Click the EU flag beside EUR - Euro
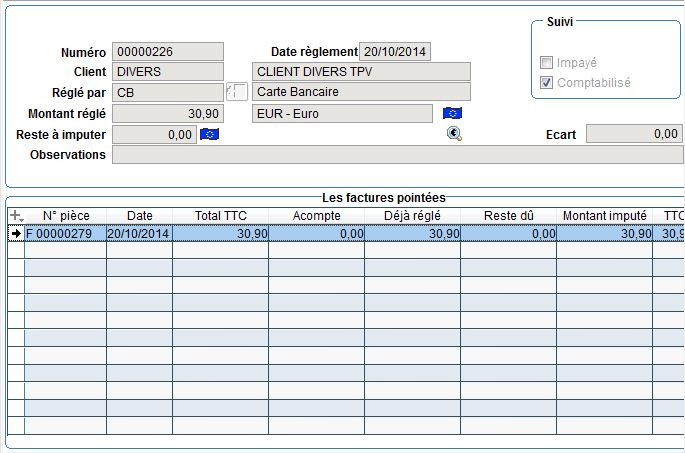Viewport: 685px width, 453px height. 452,113
